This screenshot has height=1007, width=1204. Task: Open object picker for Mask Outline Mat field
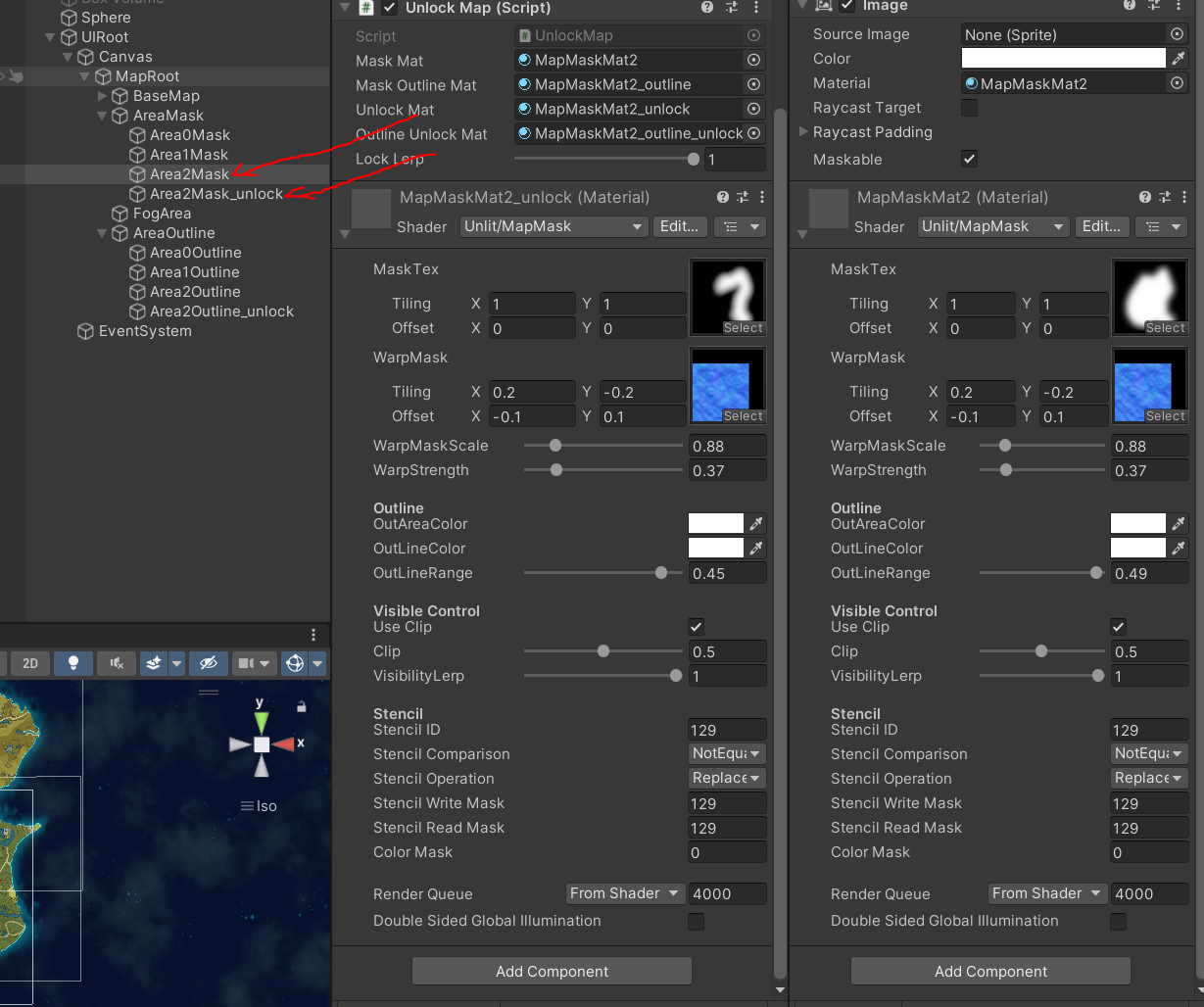pyautogui.click(x=753, y=85)
